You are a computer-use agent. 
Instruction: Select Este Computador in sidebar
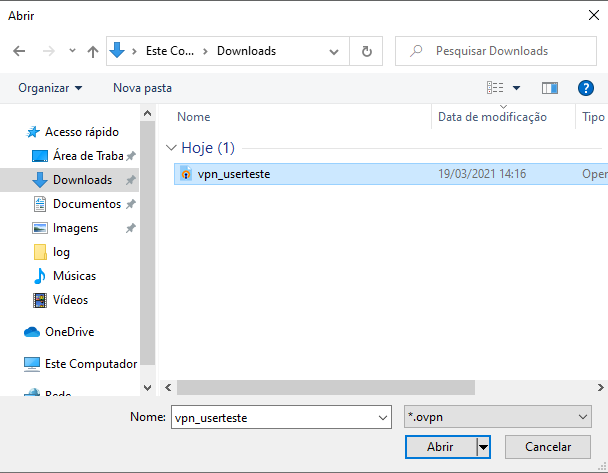point(90,364)
